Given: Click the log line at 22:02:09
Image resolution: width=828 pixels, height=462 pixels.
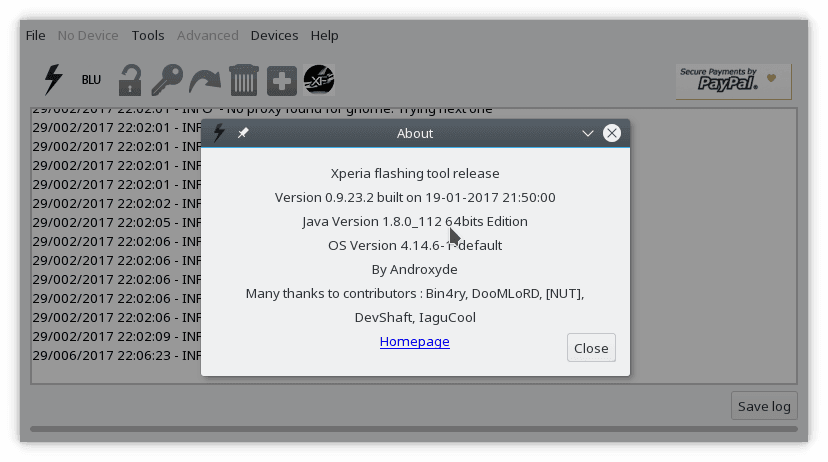Looking at the screenshot, I should pos(116,336).
